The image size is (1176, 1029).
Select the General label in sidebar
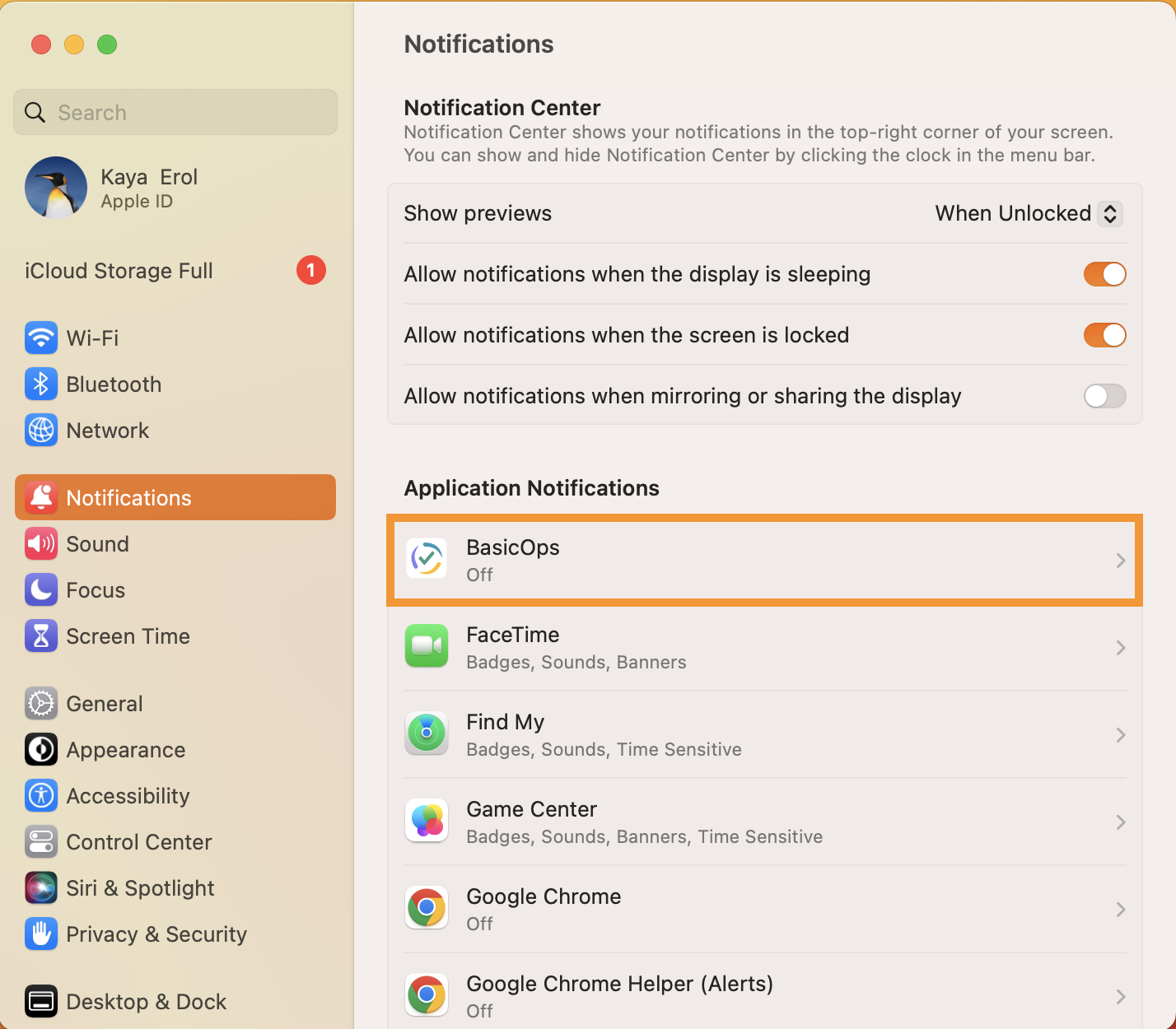click(x=105, y=704)
